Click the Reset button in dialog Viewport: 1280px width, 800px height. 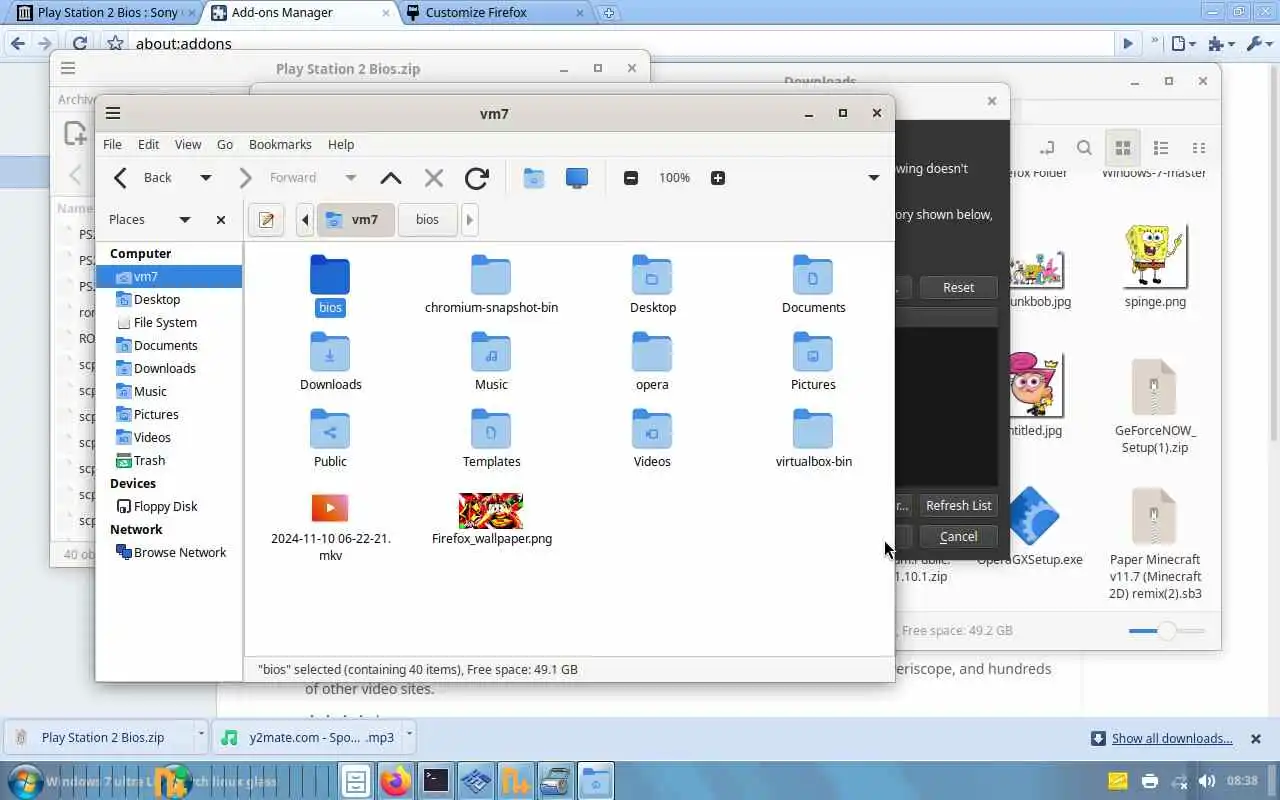coord(958,287)
